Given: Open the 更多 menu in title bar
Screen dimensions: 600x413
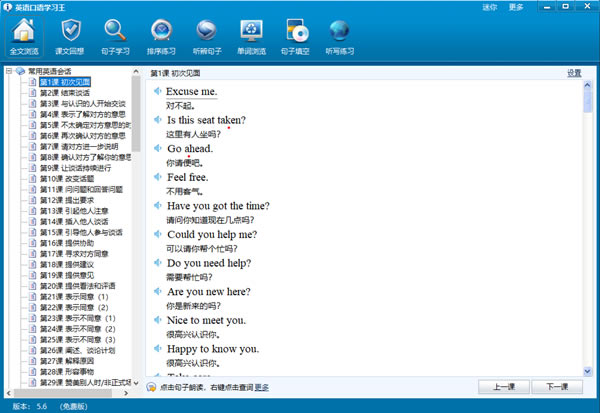Looking at the screenshot, I should point(516,6).
